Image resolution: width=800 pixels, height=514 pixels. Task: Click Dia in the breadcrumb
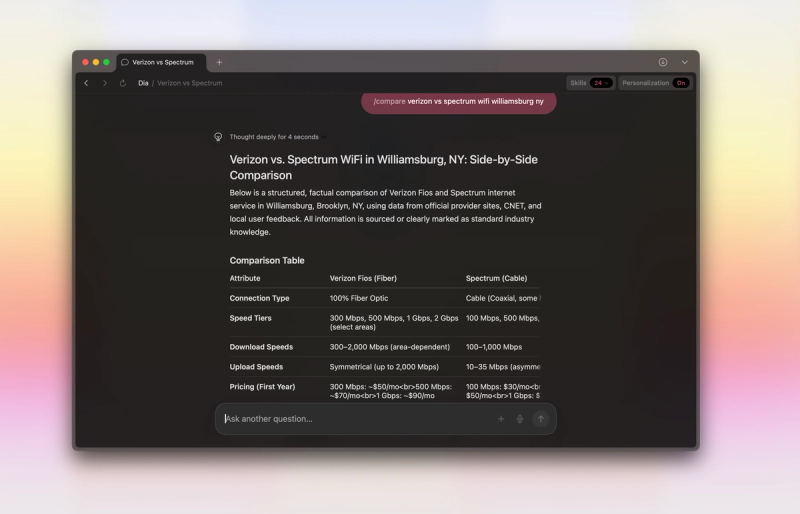click(143, 83)
